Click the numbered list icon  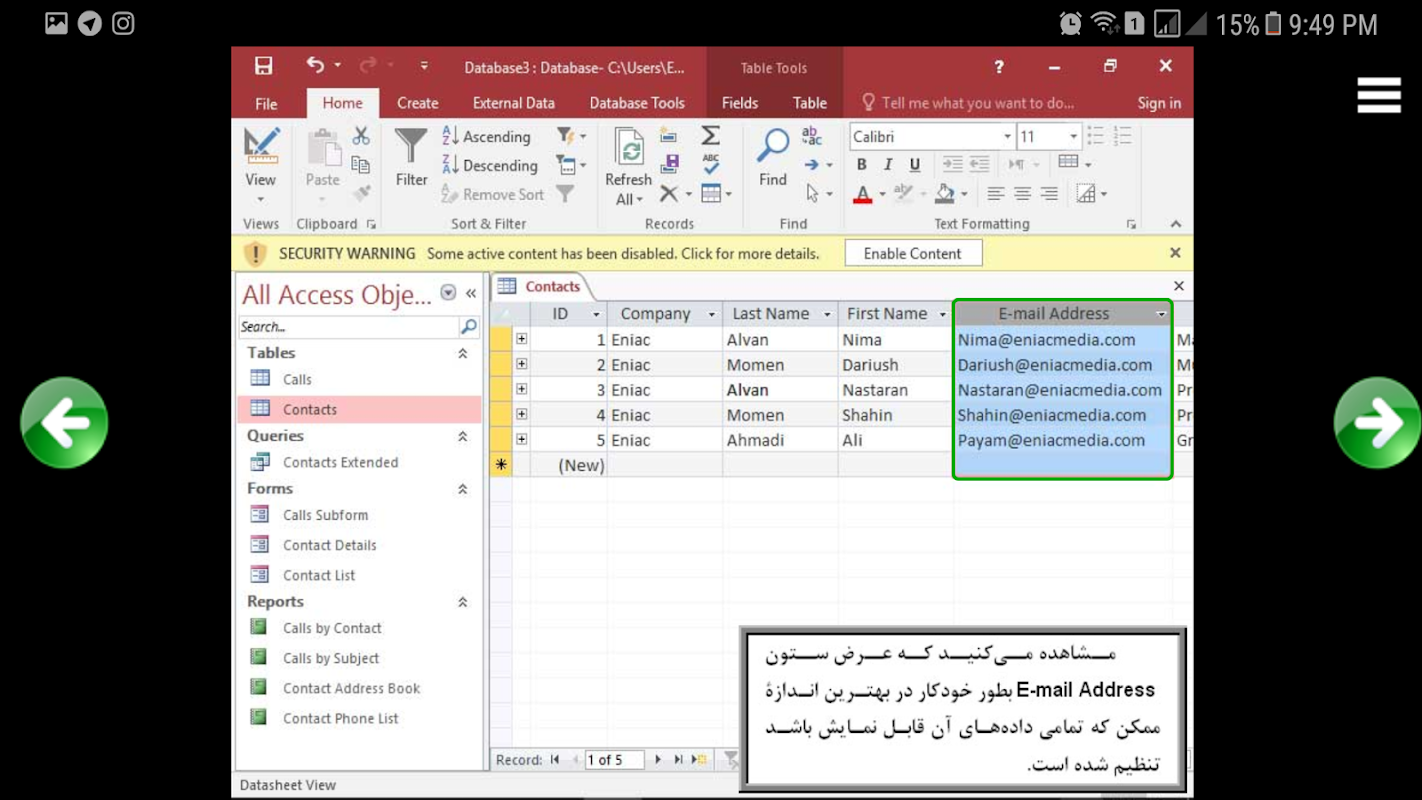(1122, 136)
